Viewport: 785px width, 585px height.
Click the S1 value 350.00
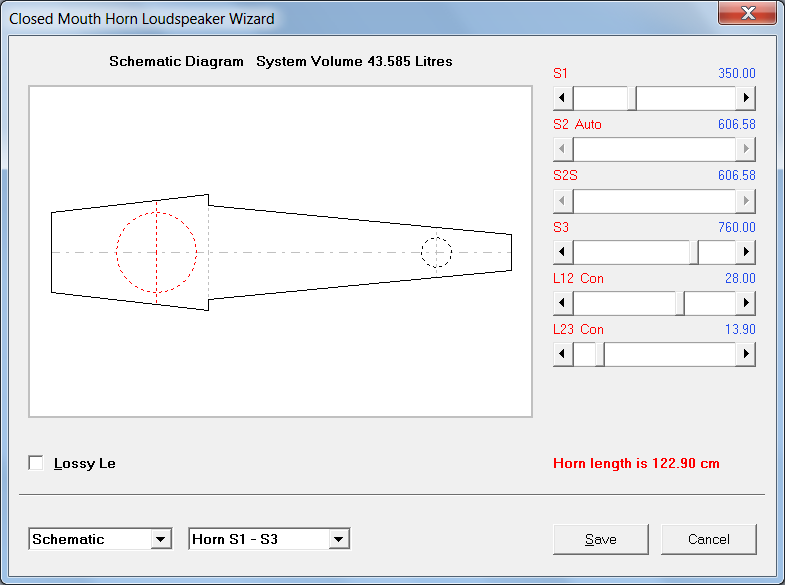click(736, 73)
